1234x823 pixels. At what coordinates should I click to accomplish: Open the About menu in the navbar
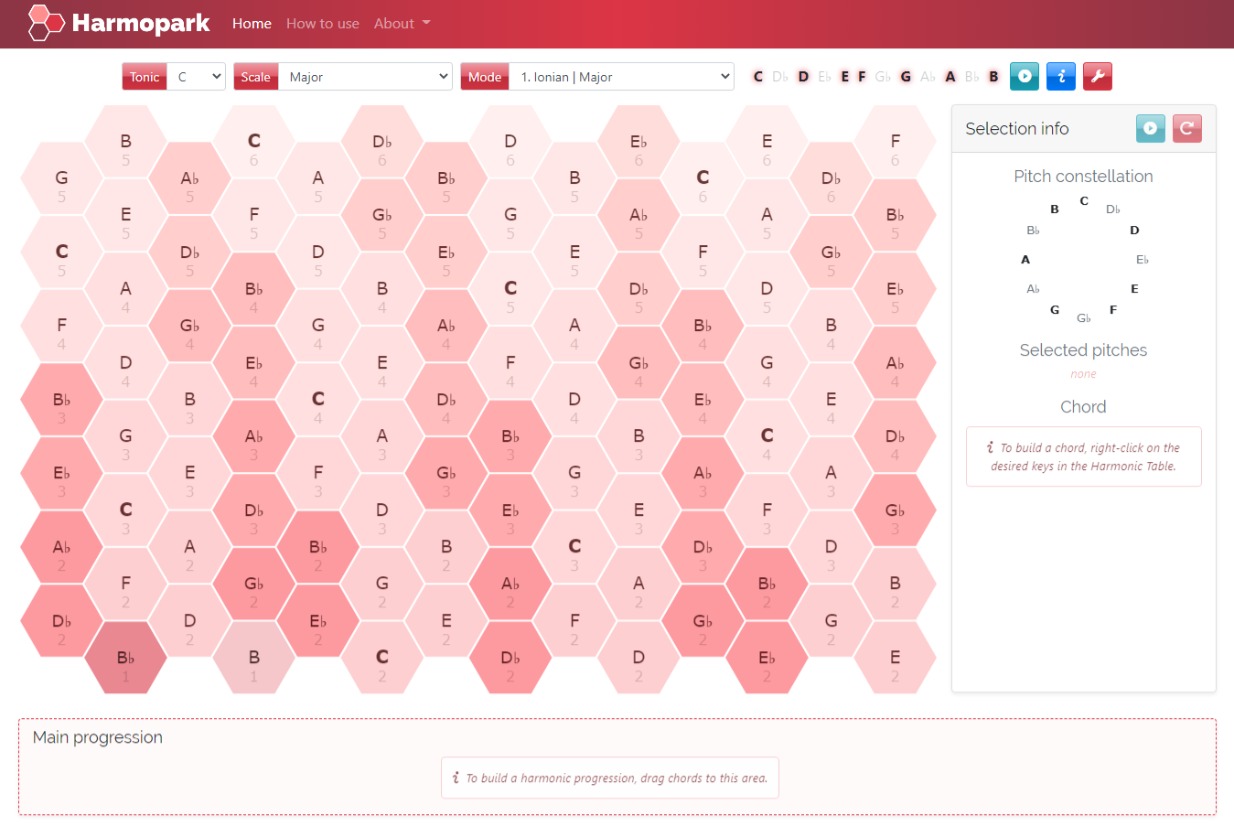(x=402, y=23)
